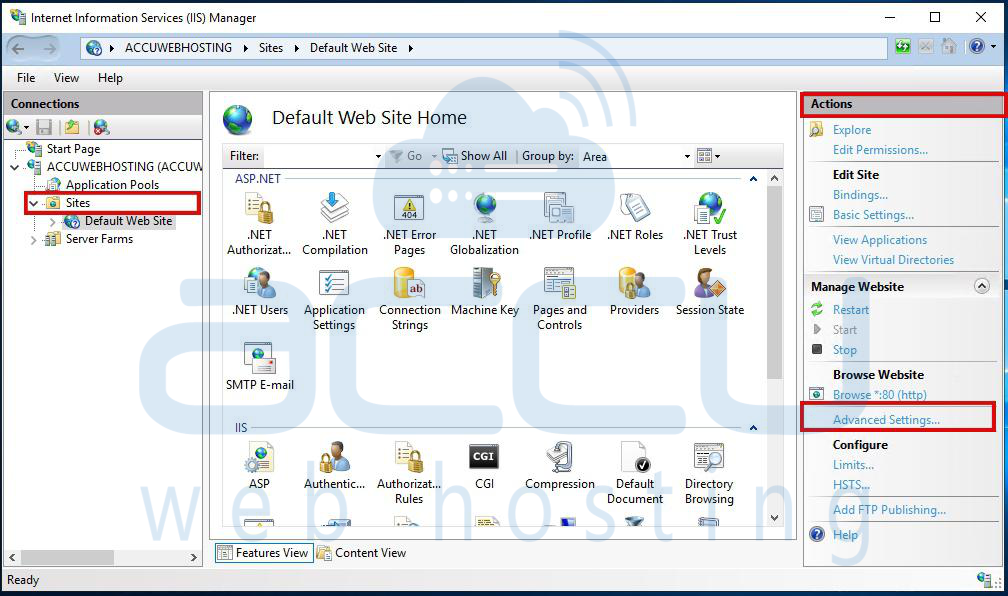Viewport: 1008px width, 596px height.
Task: Collapse the ACCUWEBHOSTING server node
Action: (15, 167)
